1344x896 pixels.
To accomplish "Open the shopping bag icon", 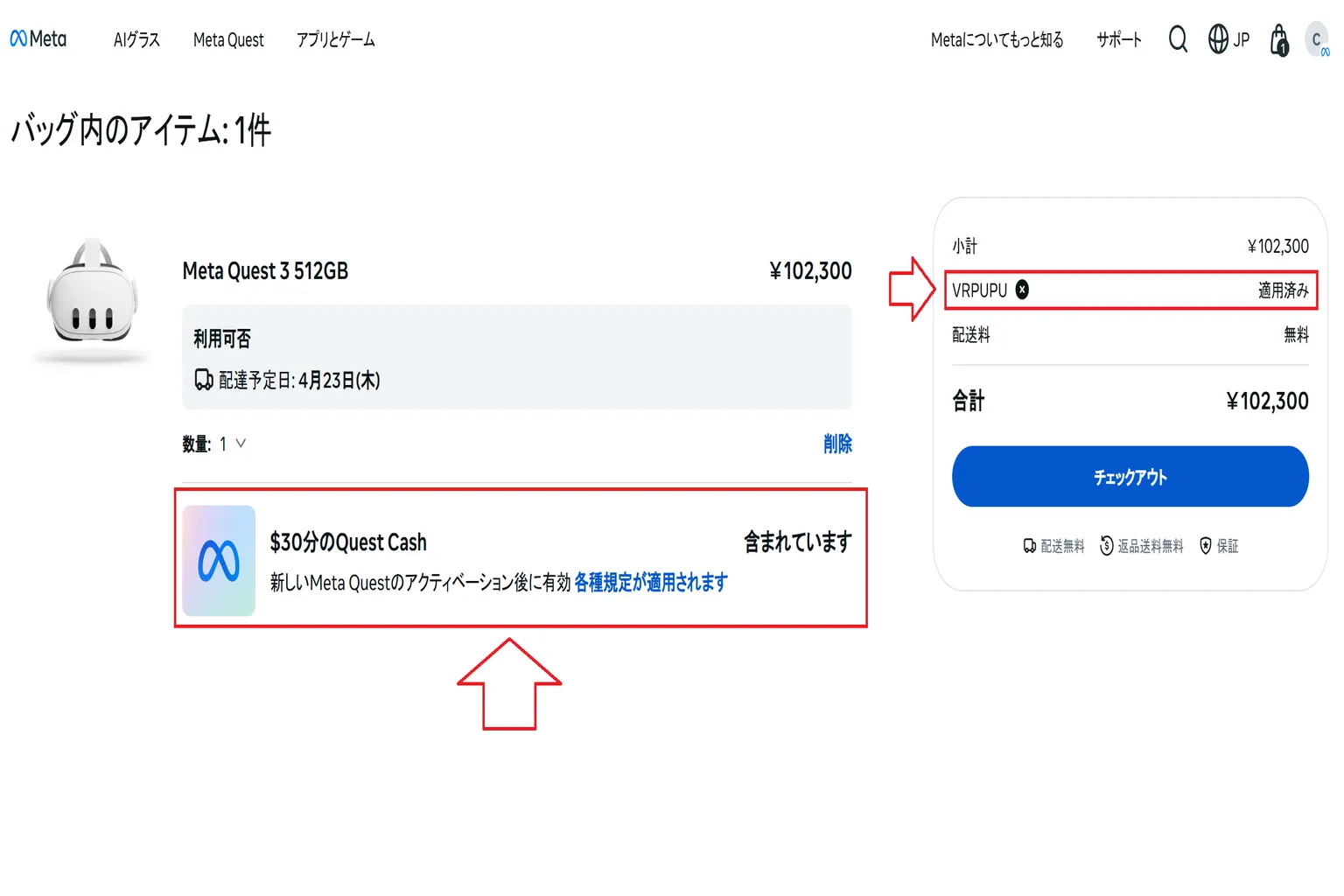I will pos(1279,40).
